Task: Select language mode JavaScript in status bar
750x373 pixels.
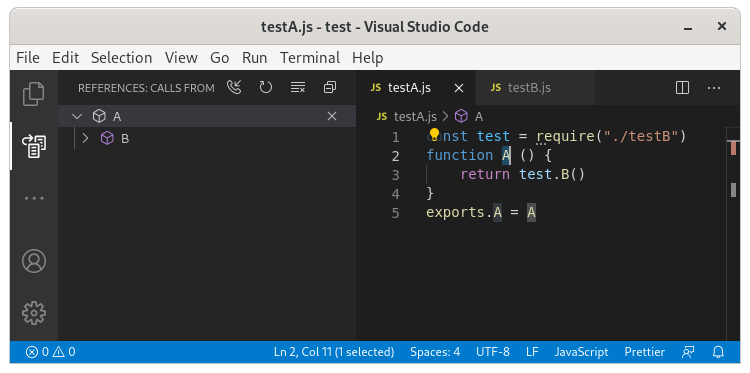Action: coord(581,352)
